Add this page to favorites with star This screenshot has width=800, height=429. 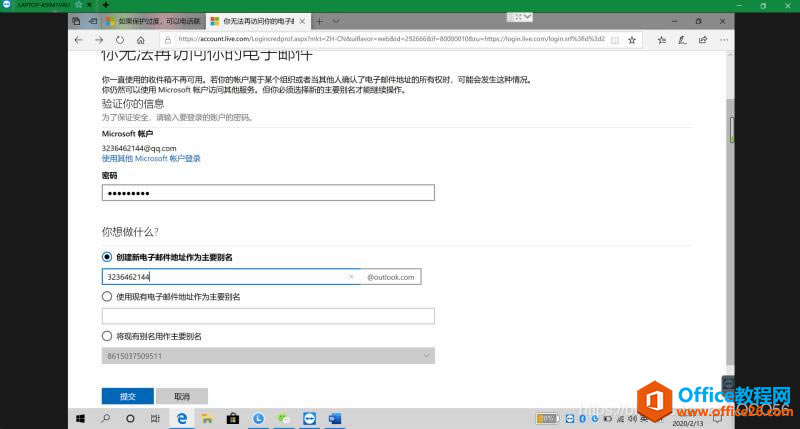point(632,40)
